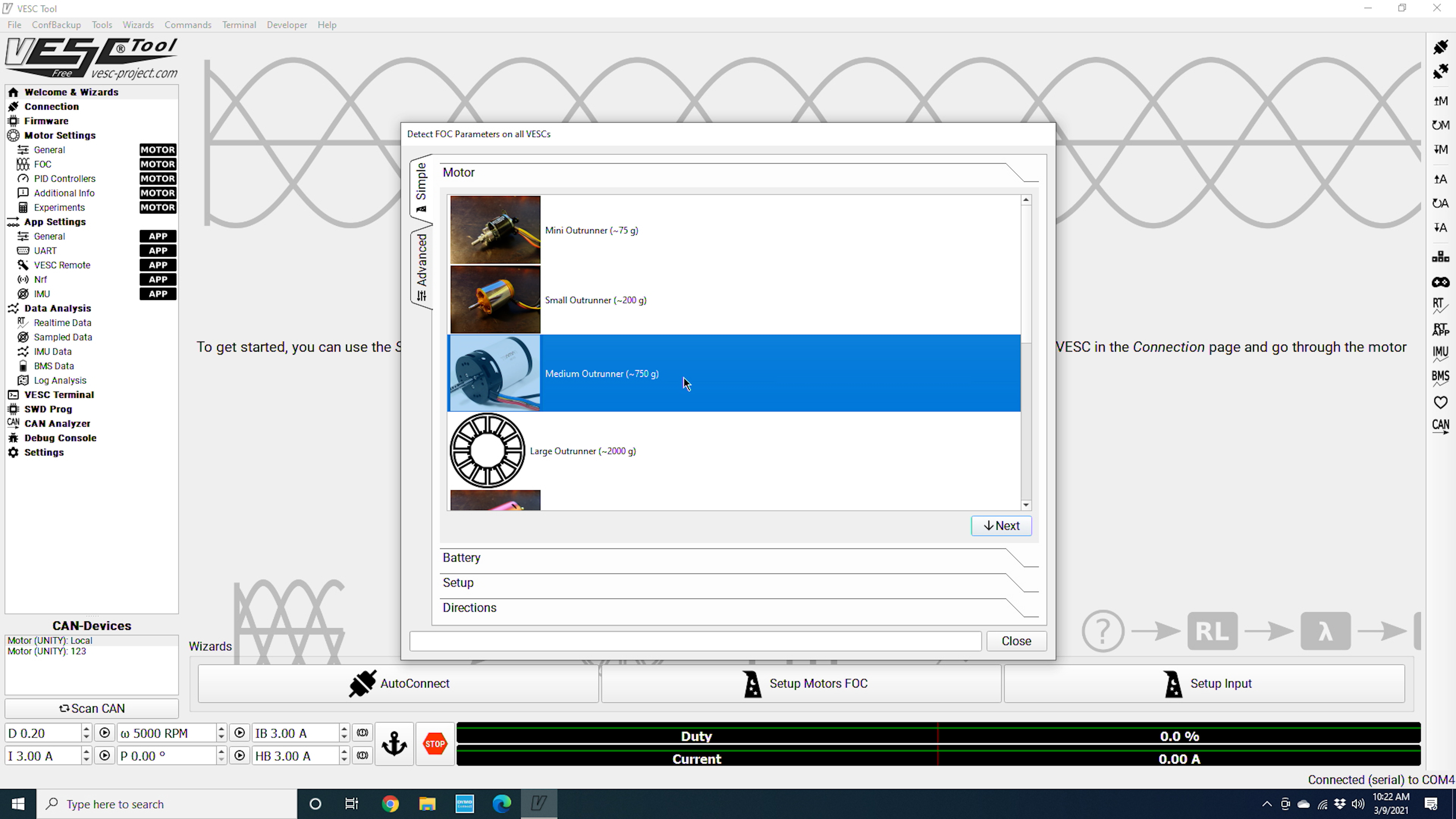Viewport: 1456px width, 819px height.
Task: Select Mini Outrunner (~75 g) motor
Action: pyautogui.click(x=734, y=230)
